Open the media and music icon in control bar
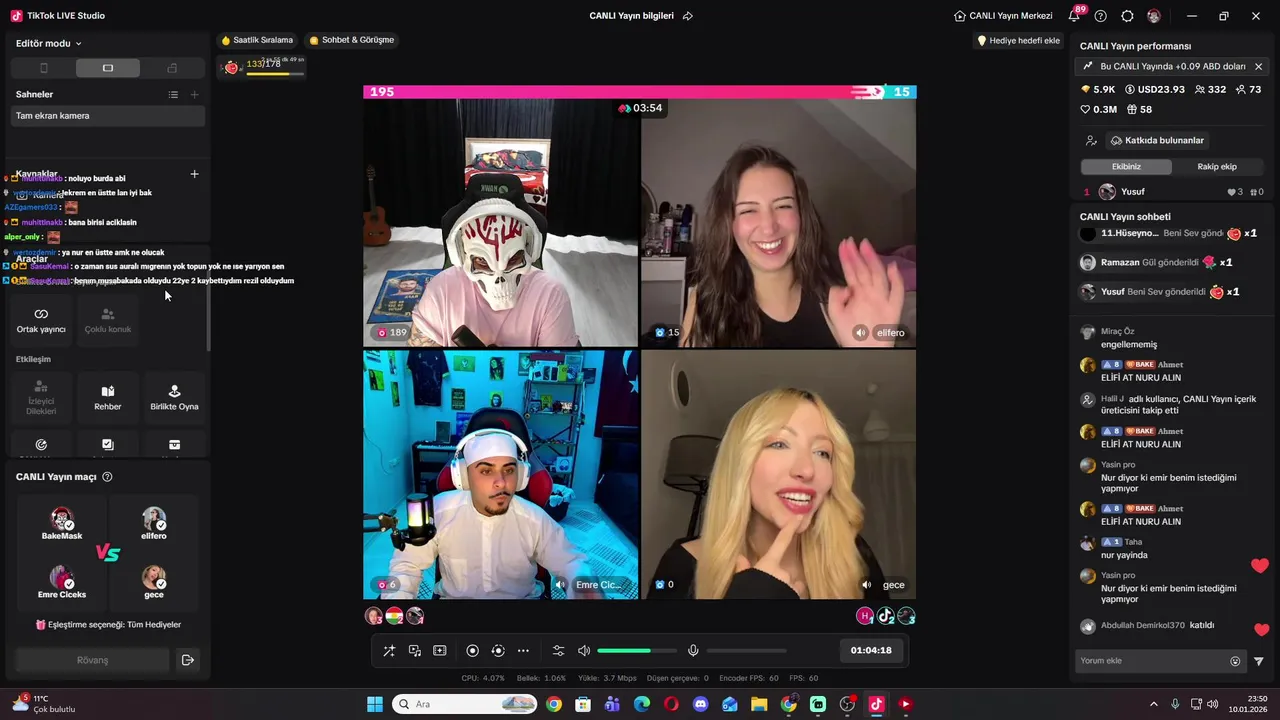Image resolution: width=1280 pixels, height=720 pixels. (414, 651)
